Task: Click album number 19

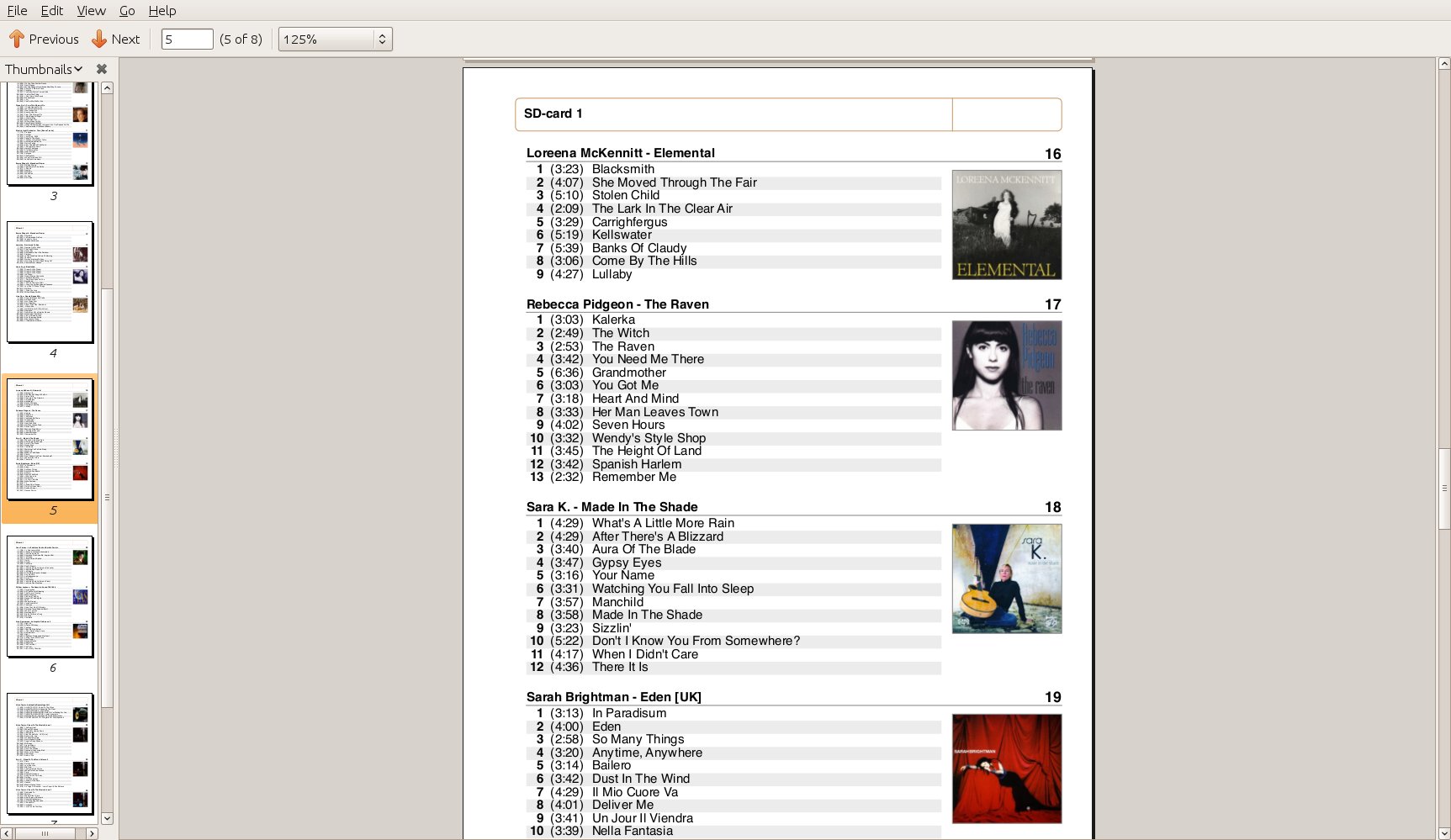Action: tap(1052, 697)
